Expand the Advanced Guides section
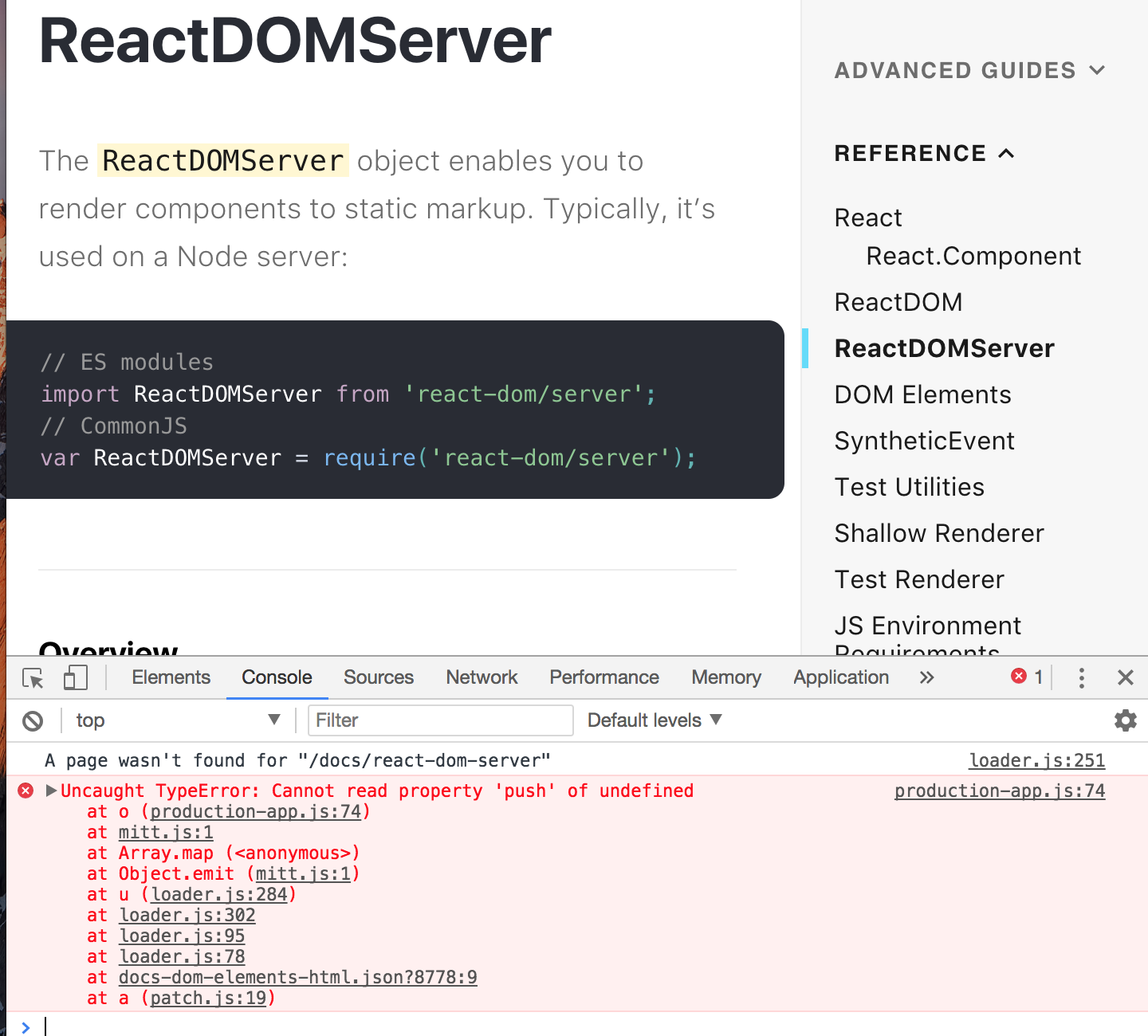Image resolution: width=1148 pixels, height=1036 pixels. click(x=969, y=70)
